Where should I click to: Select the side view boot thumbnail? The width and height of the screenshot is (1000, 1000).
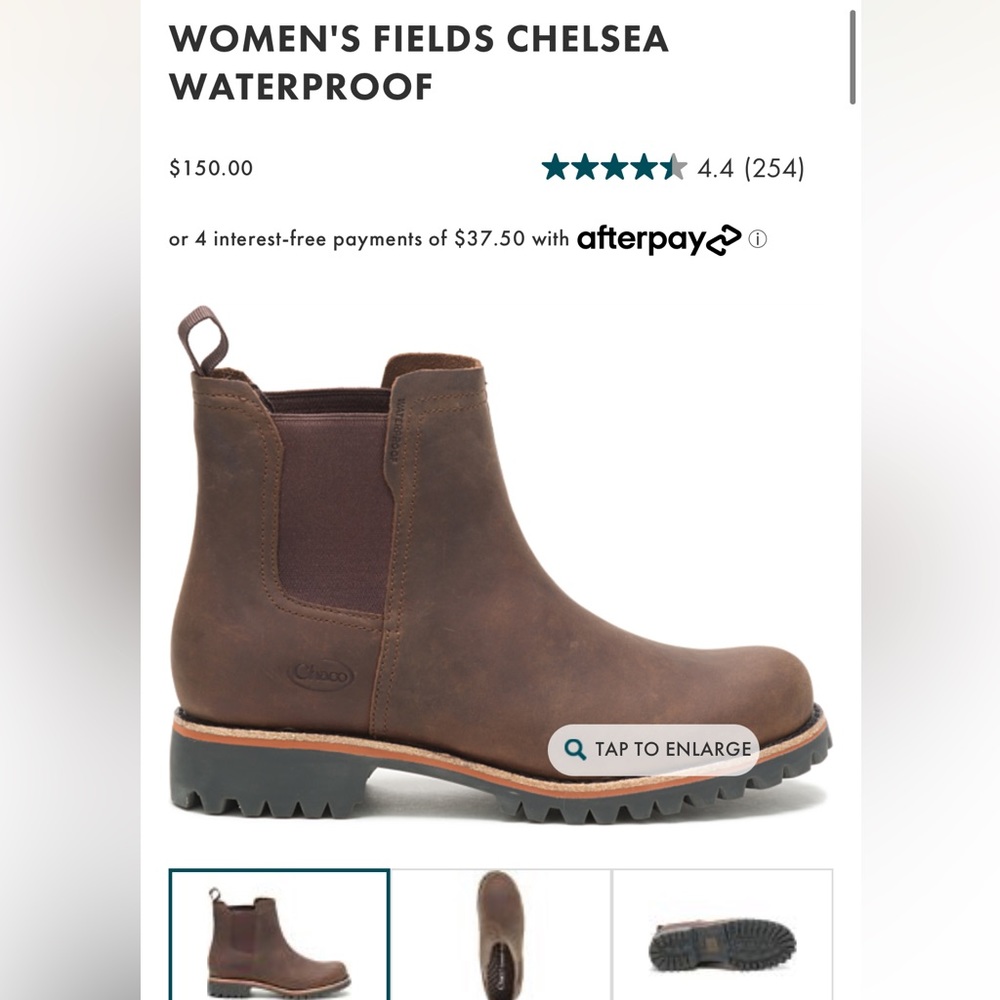[x=279, y=935]
